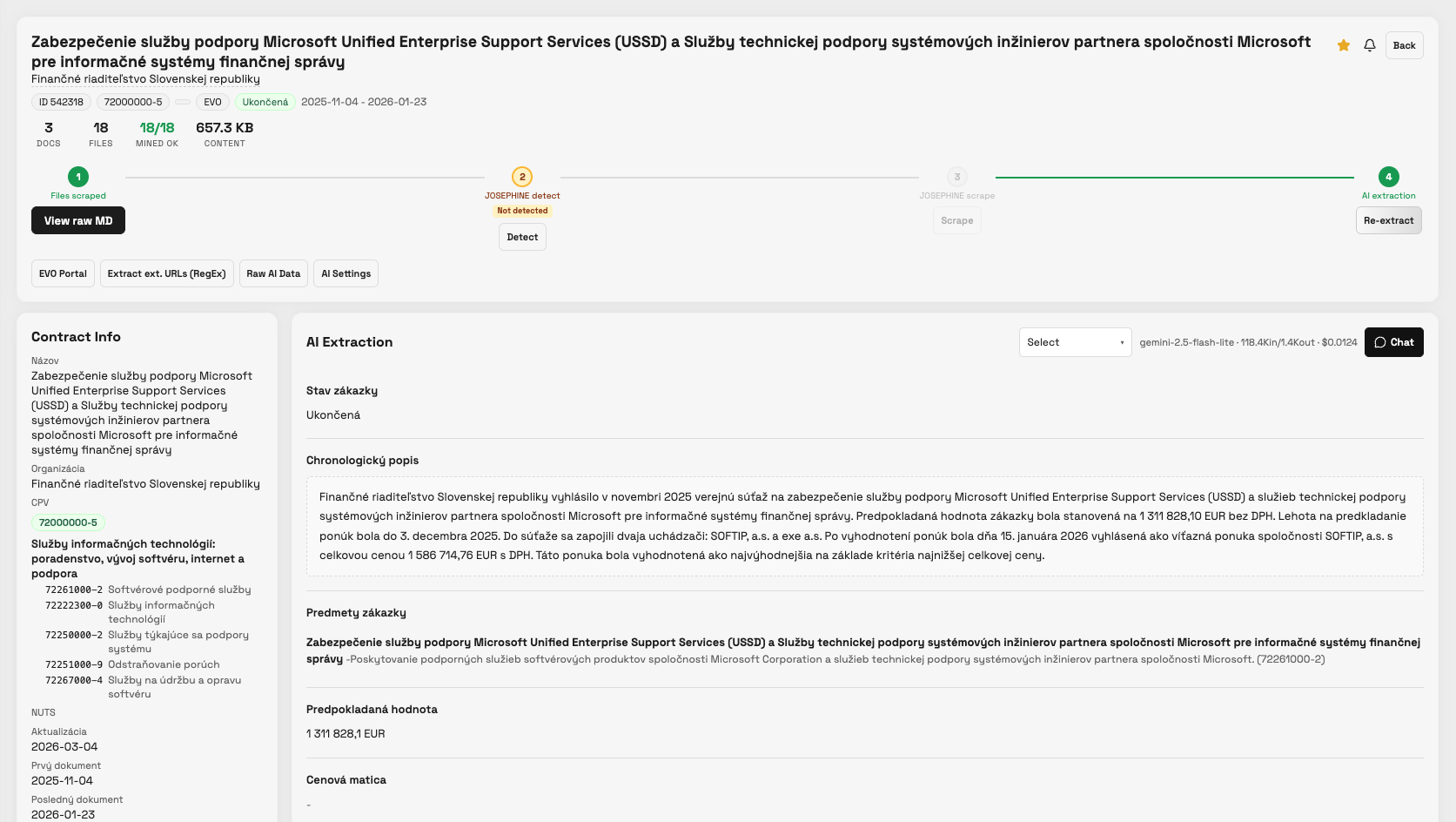
Task: Click the Files scraped step indicator
Action: point(77,177)
